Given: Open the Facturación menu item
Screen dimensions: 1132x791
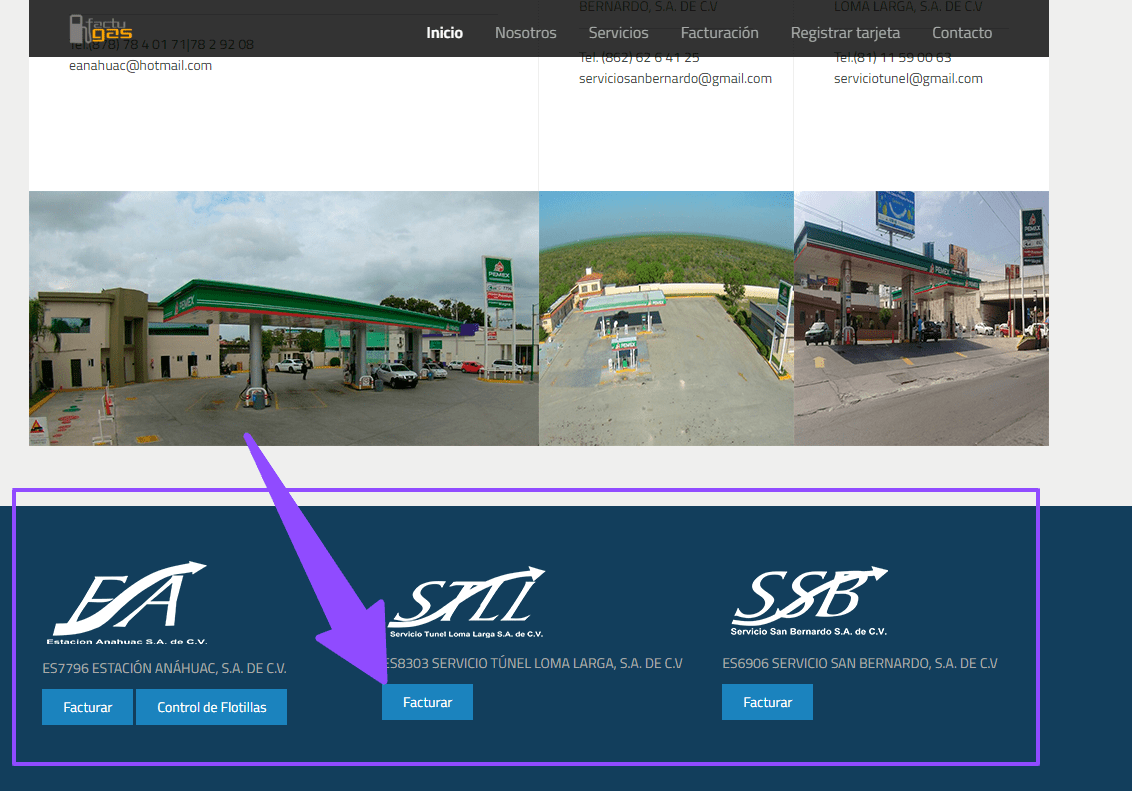Looking at the screenshot, I should [719, 32].
